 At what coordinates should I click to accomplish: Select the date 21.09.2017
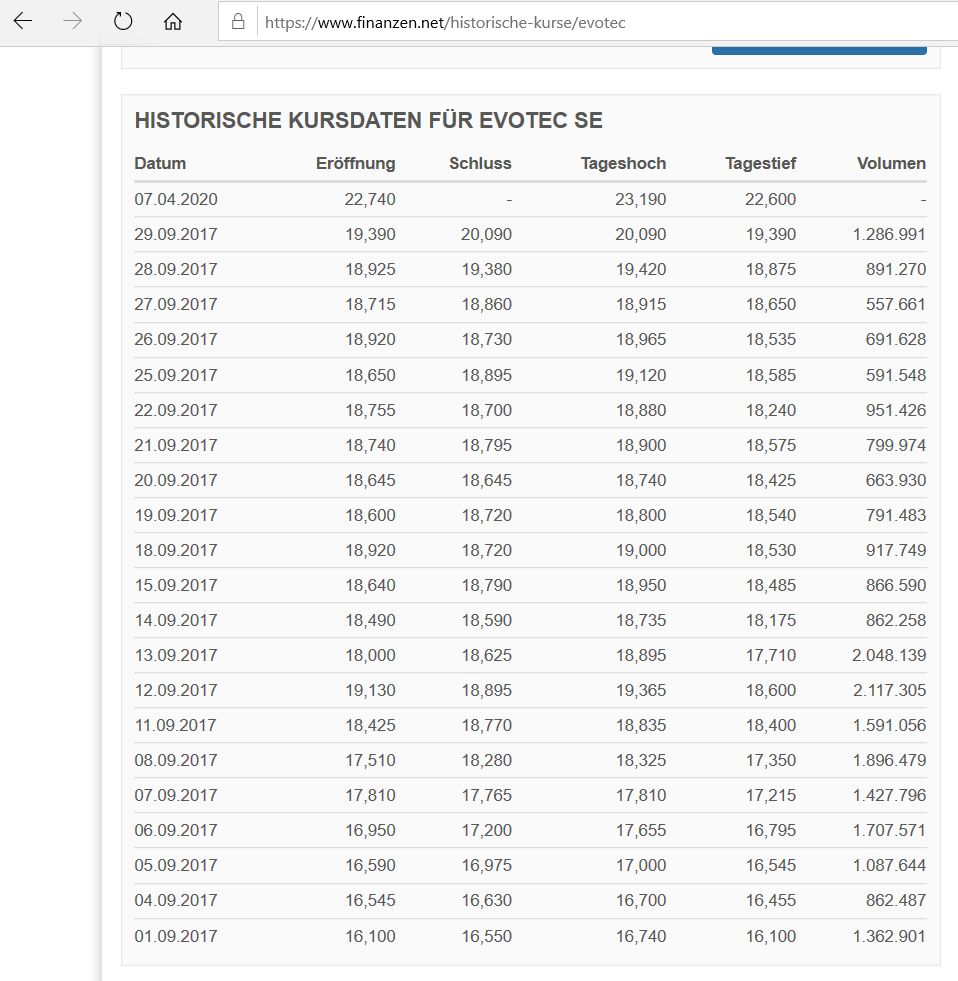(x=176, y=445)
